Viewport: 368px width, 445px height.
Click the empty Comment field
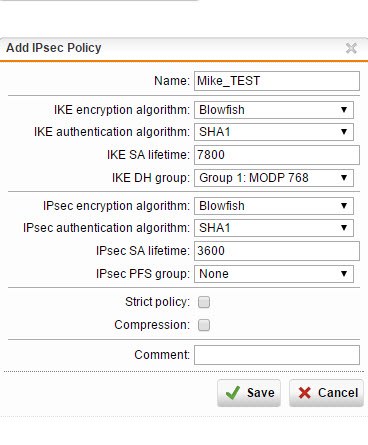tap(277, 355)
